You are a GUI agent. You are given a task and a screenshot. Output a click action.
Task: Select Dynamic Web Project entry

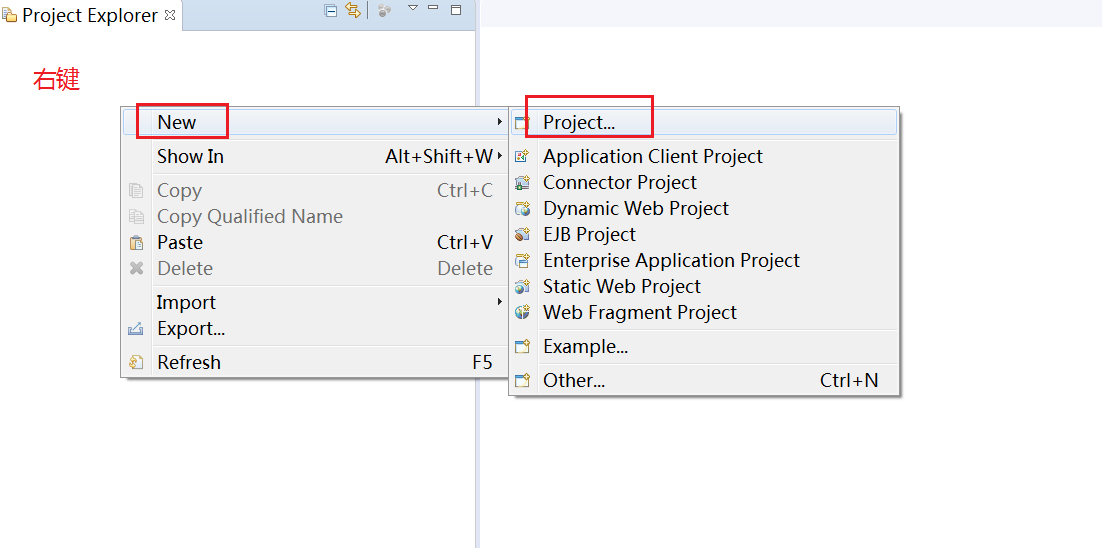[x=635, y=208]
